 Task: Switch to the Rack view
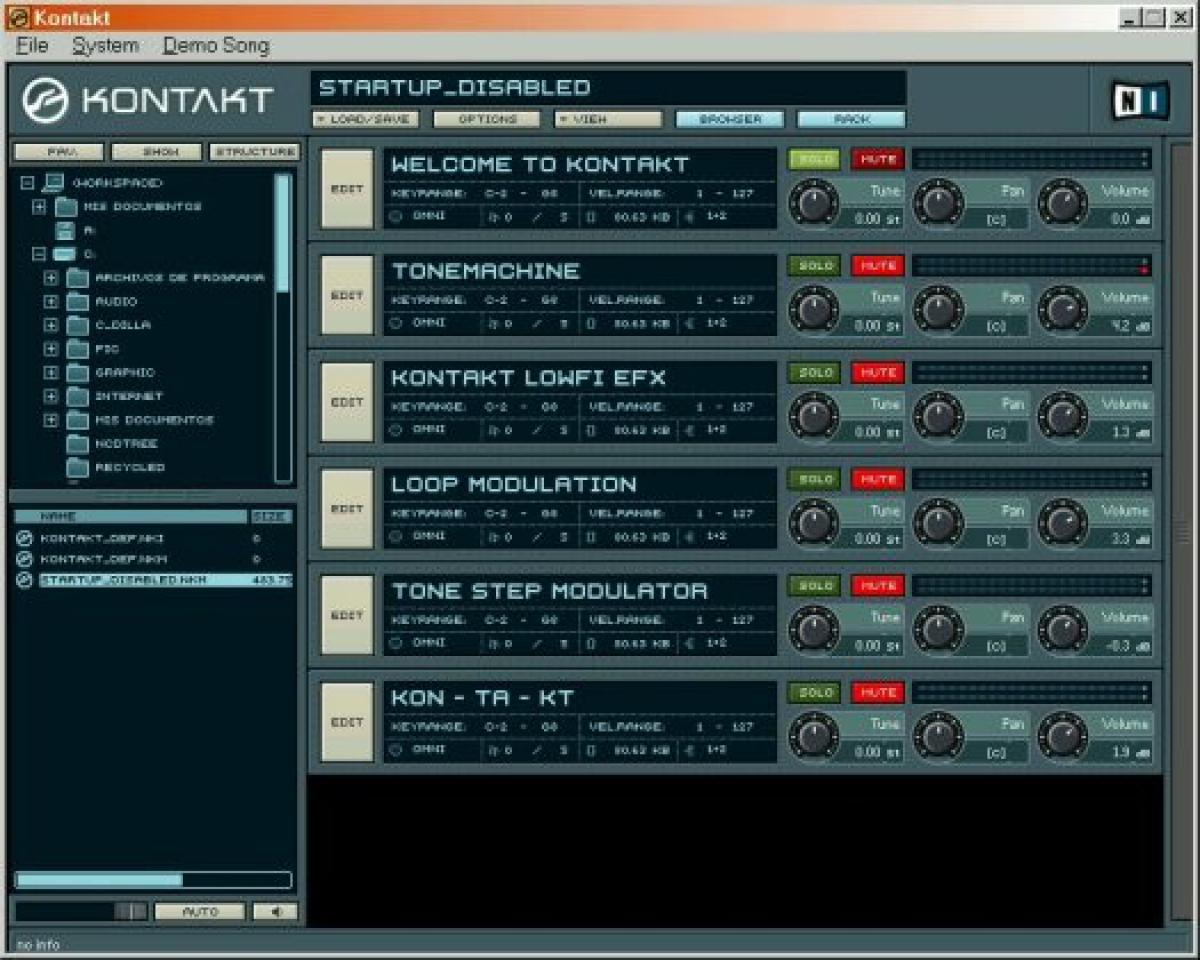[851, 119]
